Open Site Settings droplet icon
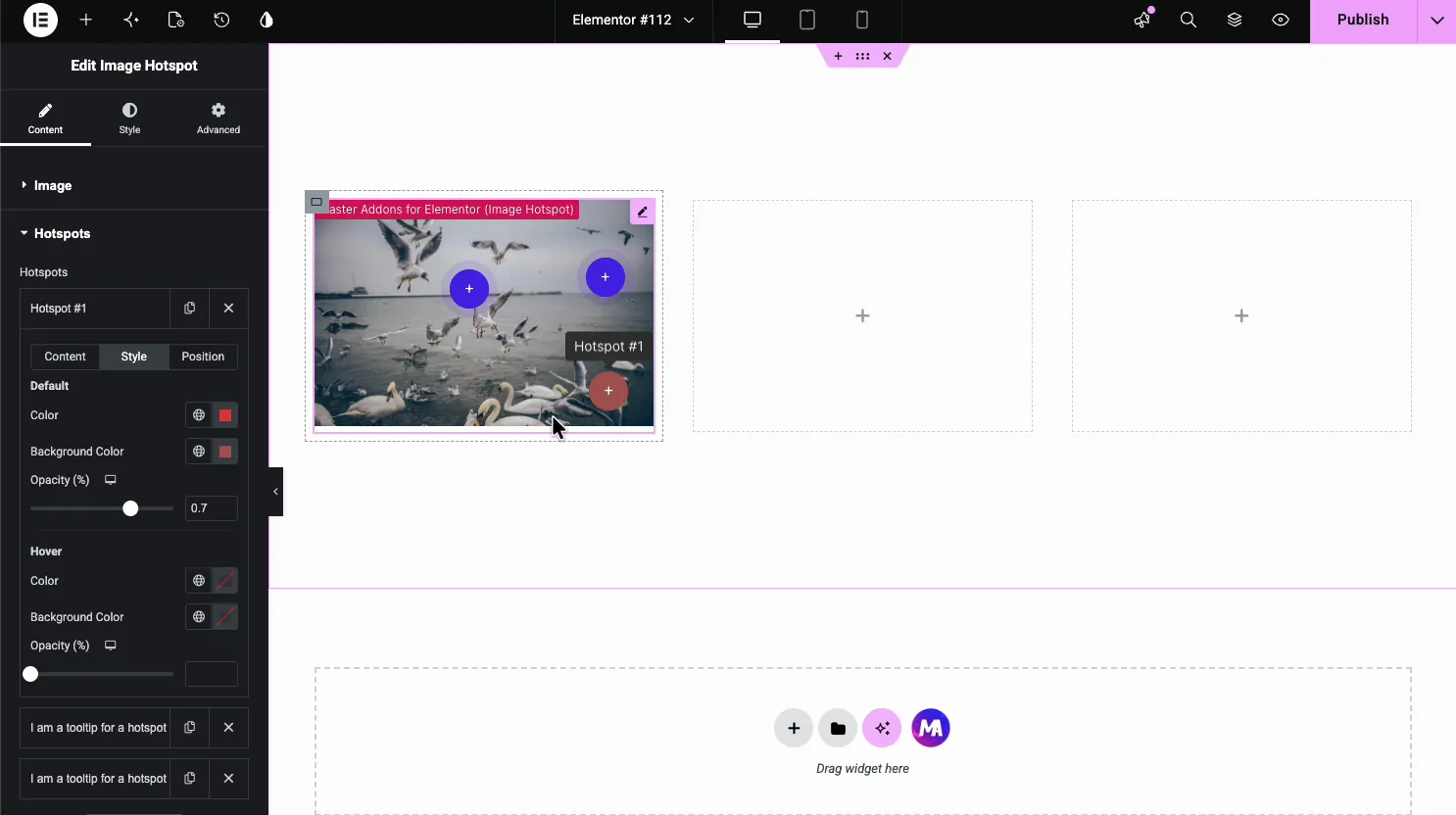The width and height of the screenshot is (1456, 815). click(267, 20)
